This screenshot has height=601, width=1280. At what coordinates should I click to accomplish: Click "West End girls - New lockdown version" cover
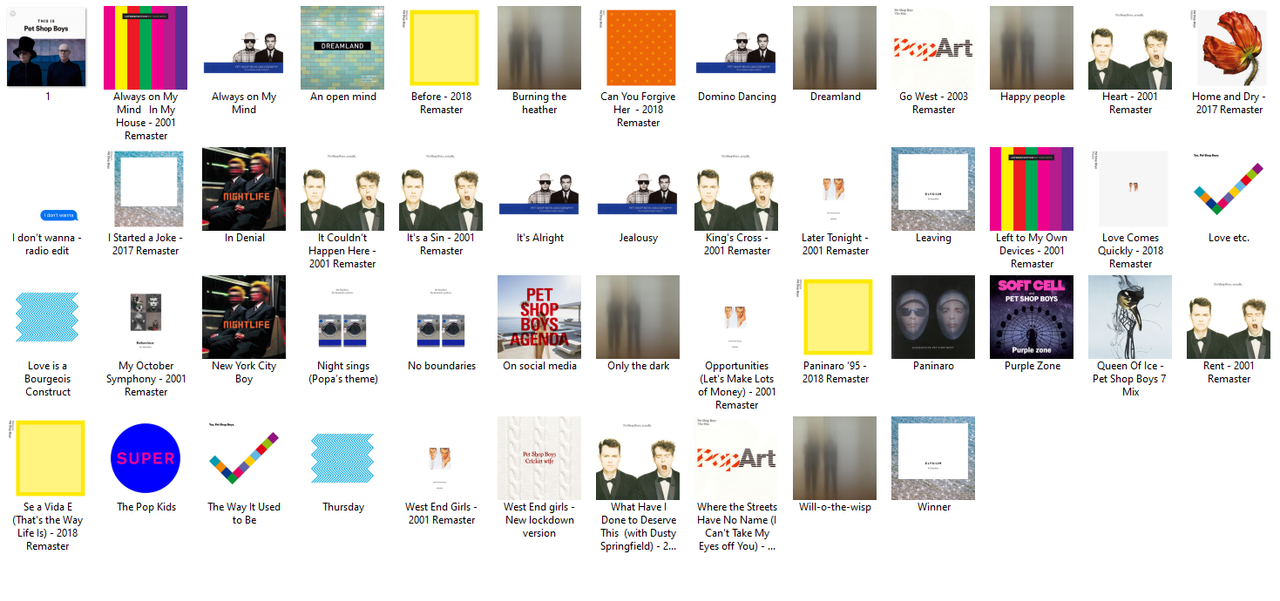click(540, 458)
